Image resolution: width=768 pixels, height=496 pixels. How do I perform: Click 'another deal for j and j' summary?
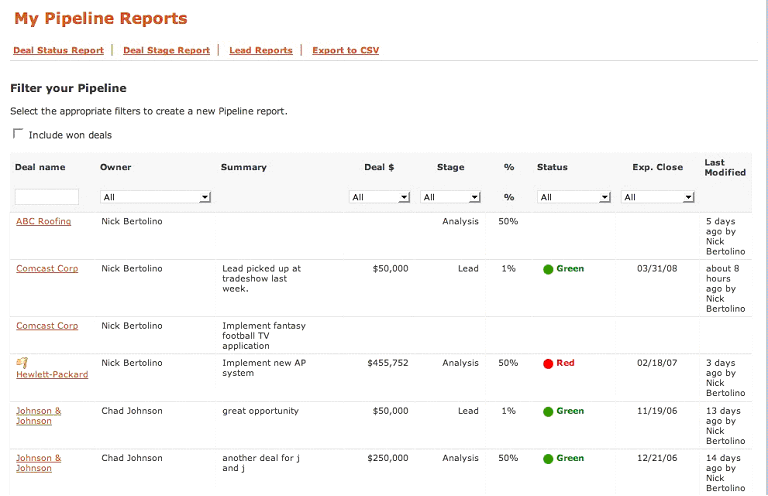[261, 463]
